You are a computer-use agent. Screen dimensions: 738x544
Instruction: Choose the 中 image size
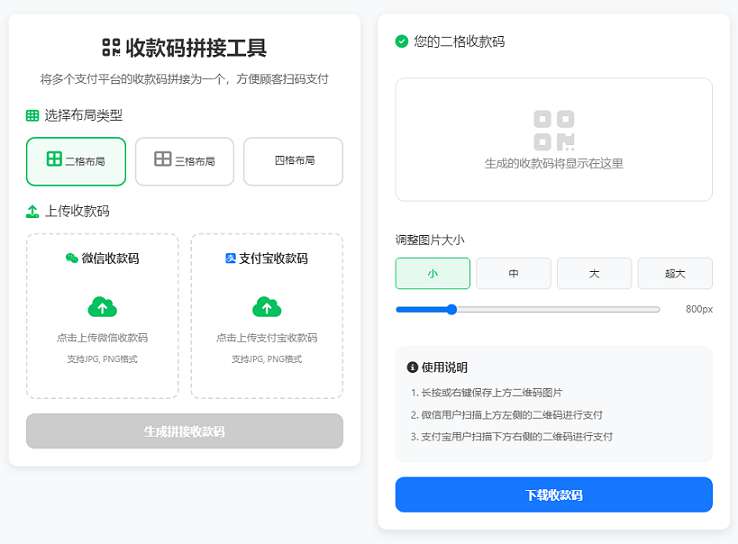click(x=513, y=273)
